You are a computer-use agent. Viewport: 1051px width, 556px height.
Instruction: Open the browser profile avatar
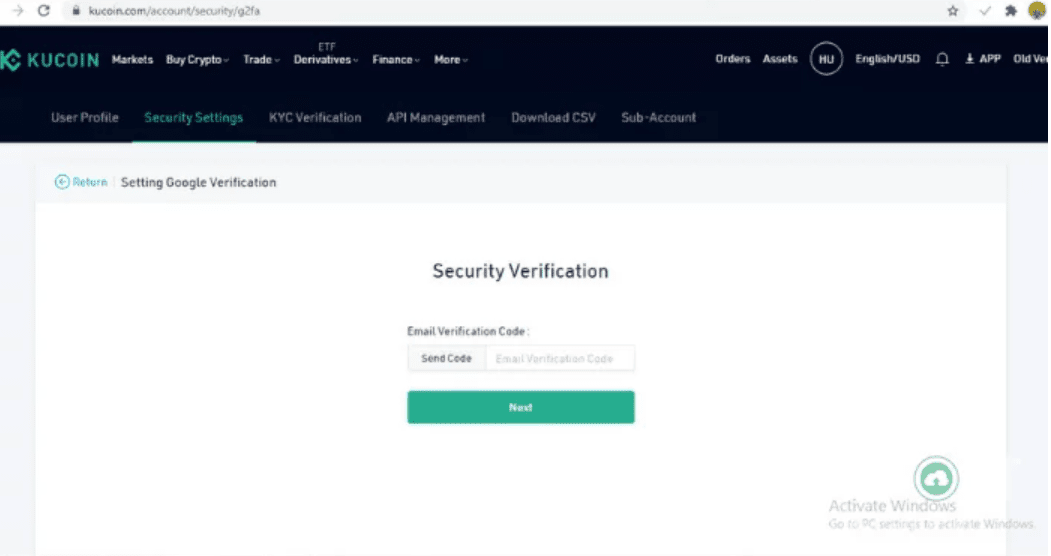point(1036,10)
